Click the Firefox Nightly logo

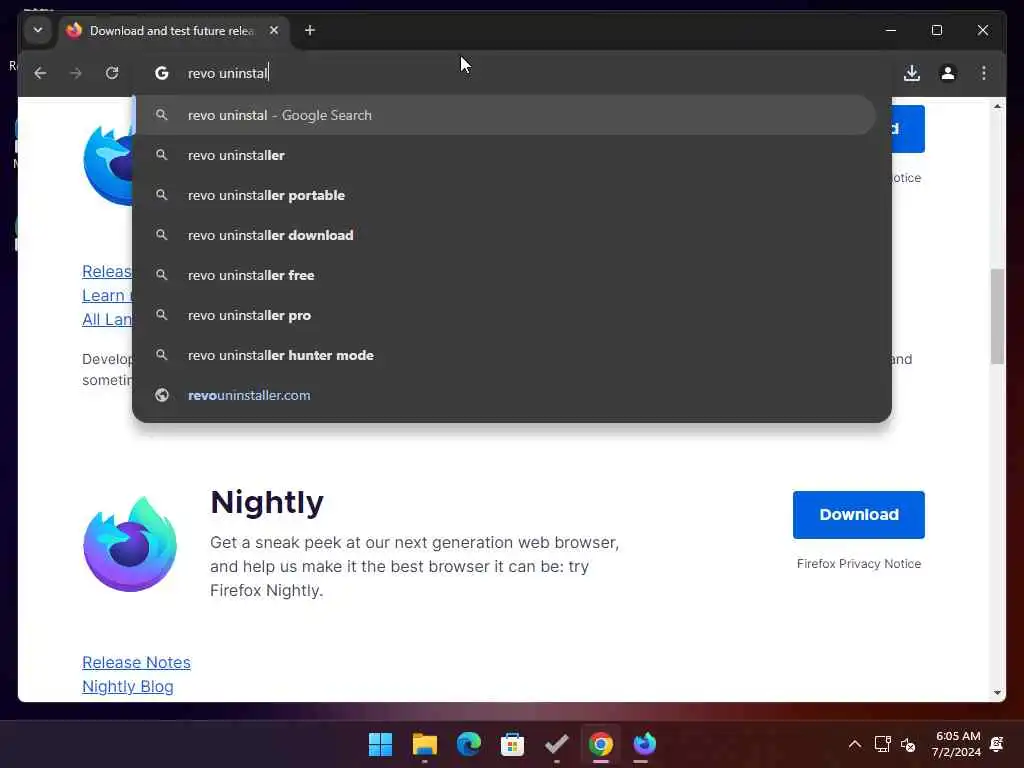130,545
